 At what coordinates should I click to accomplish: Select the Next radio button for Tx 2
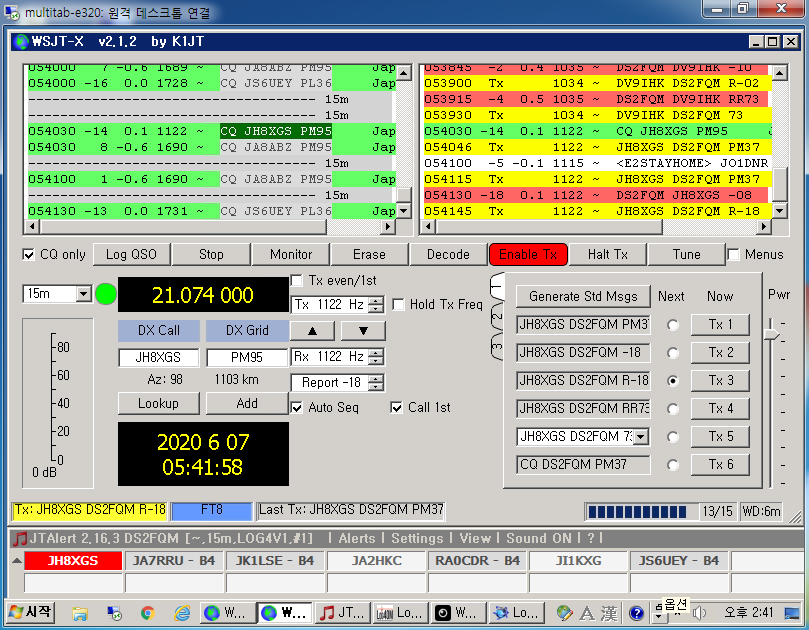tap(672, 353)
